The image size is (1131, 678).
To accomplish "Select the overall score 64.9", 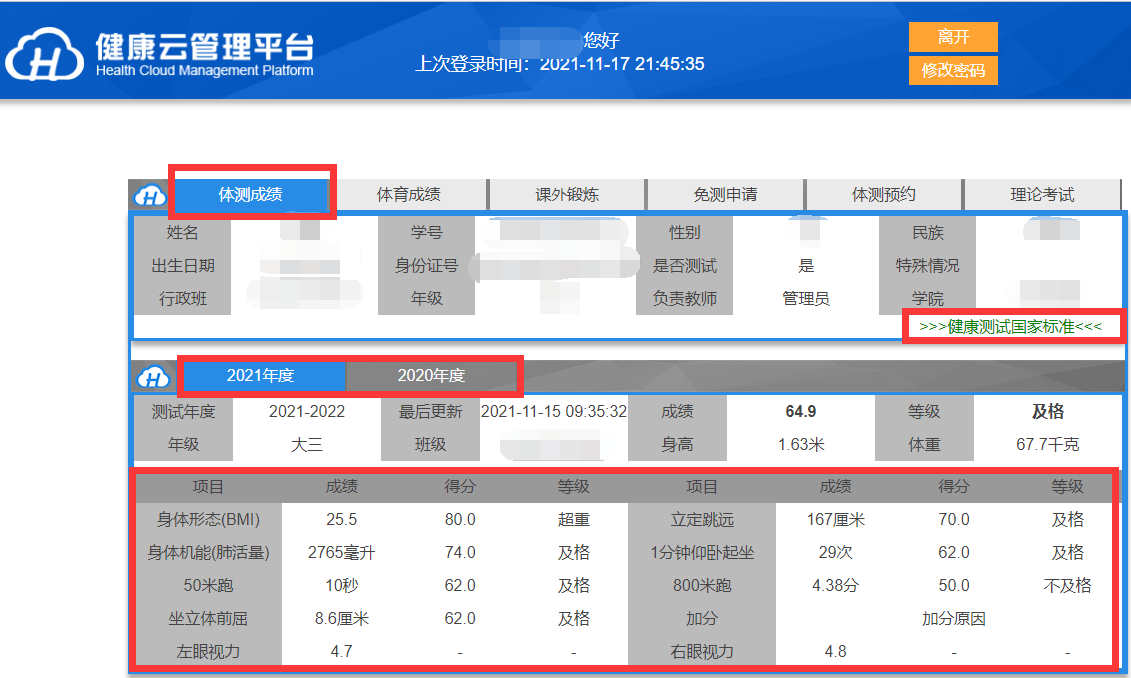I will pyautogui.click(x=800, y=411).
